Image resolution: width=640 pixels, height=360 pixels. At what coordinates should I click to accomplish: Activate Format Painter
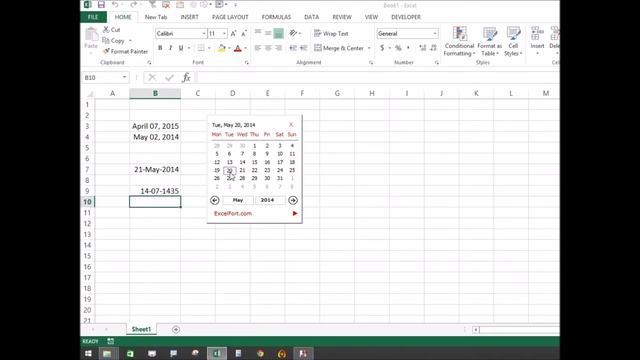[x=125, y=51]
